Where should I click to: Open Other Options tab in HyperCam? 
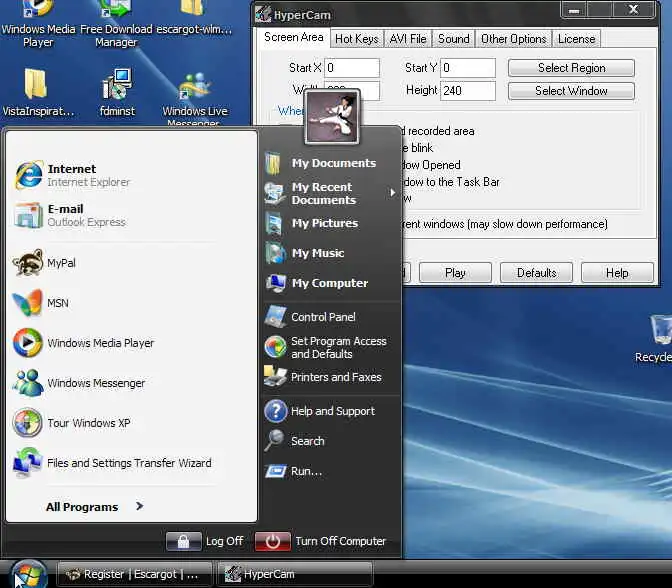[513, 39]
